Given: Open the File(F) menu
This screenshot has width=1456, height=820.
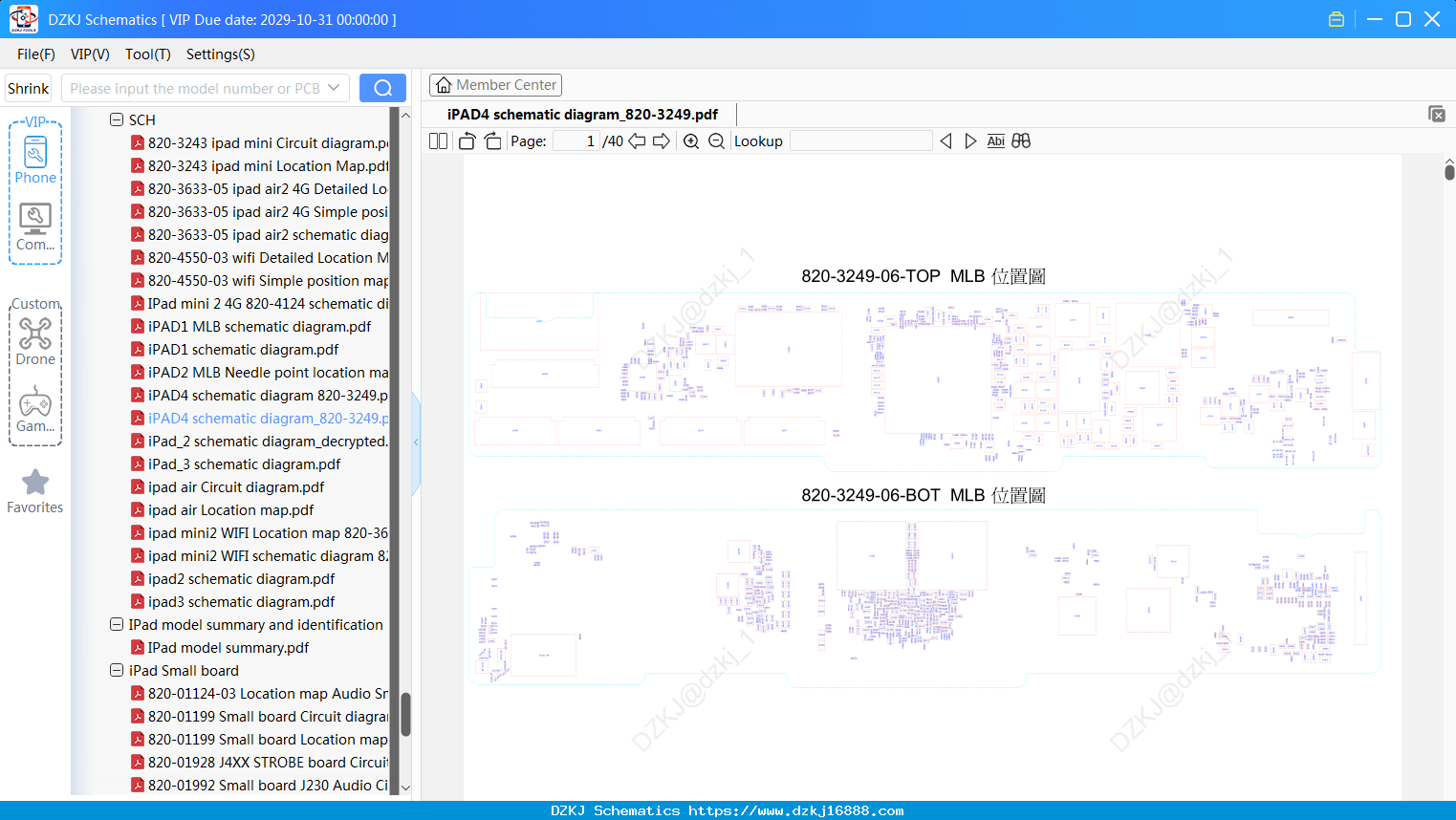Looking at the screenshot, I should coord(36,54).
